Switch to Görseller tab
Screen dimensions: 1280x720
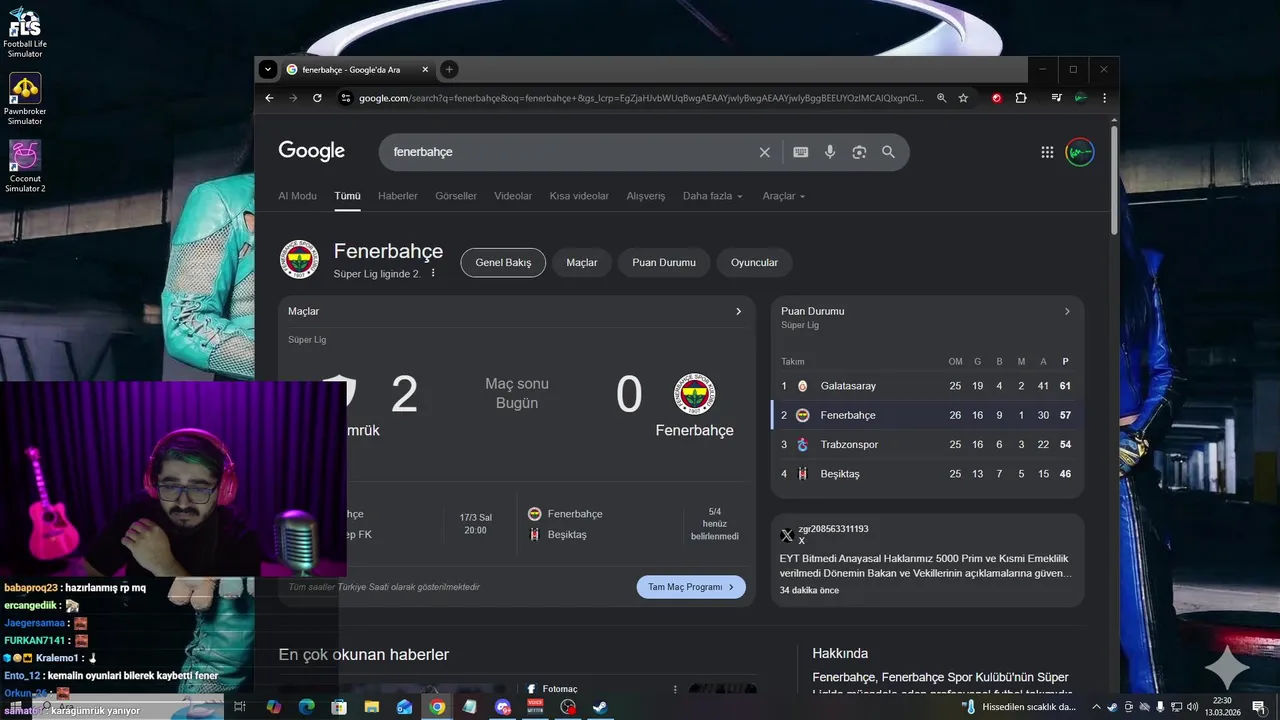click(456, 196)
